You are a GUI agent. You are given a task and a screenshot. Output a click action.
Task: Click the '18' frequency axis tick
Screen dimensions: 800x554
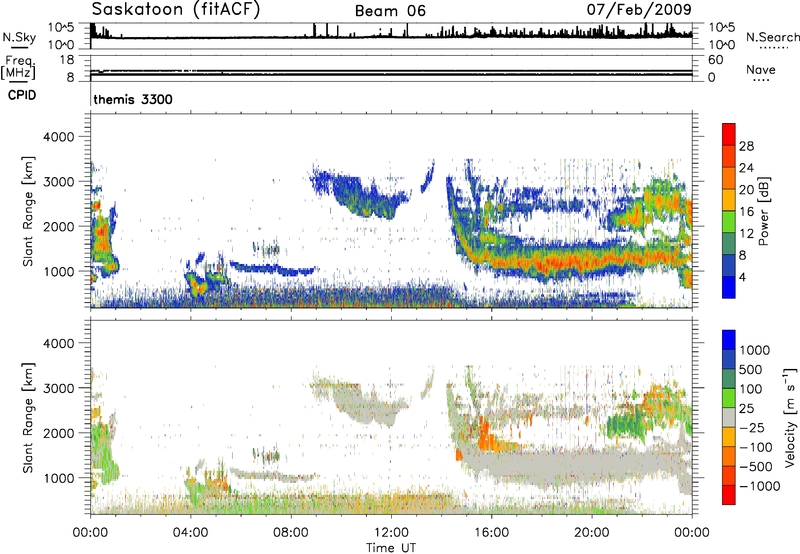point(67,60)
